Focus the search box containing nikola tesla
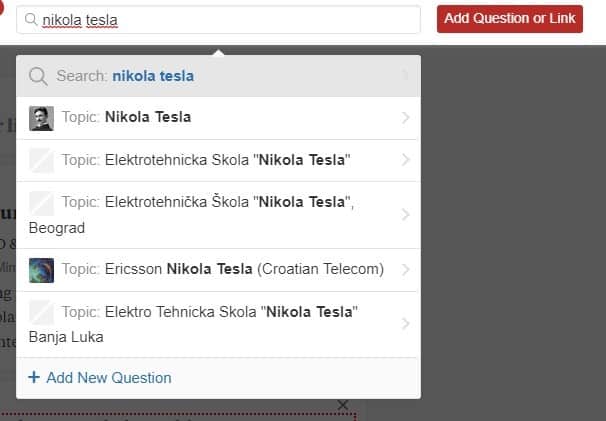The image size is (606, 421). [x=218, y=19]
